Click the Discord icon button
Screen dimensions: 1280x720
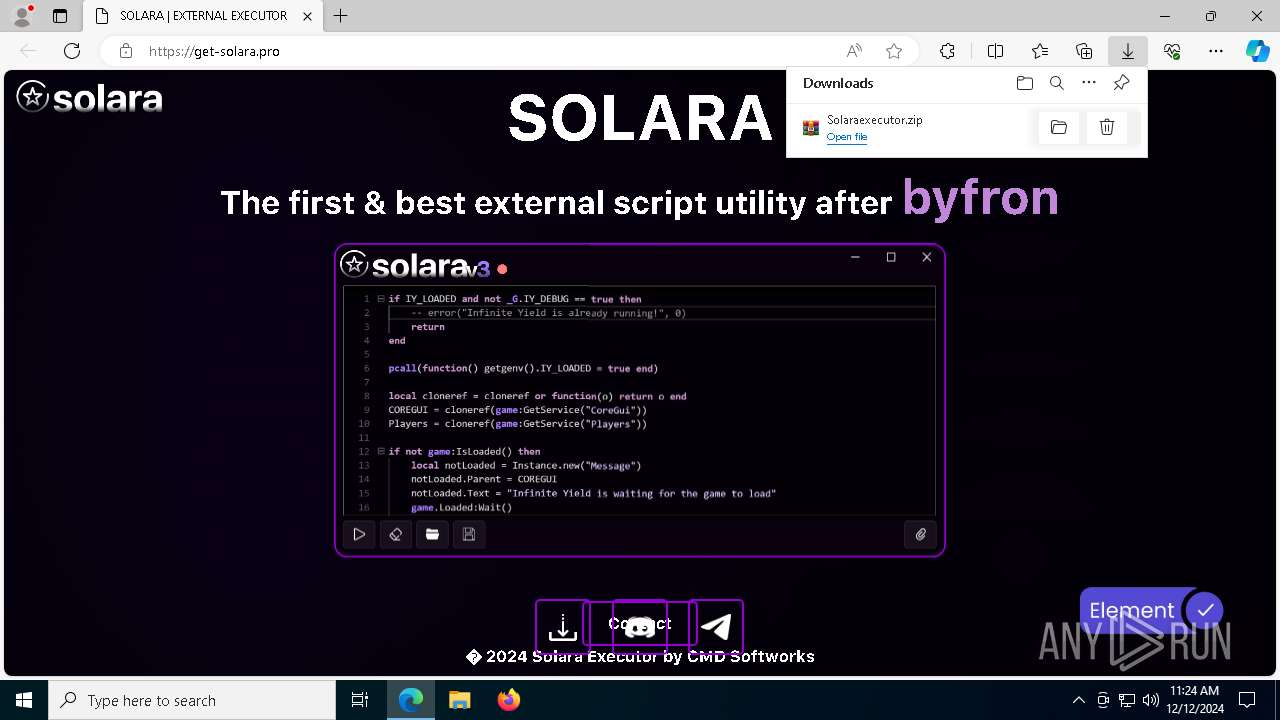(x=640, y=627)
